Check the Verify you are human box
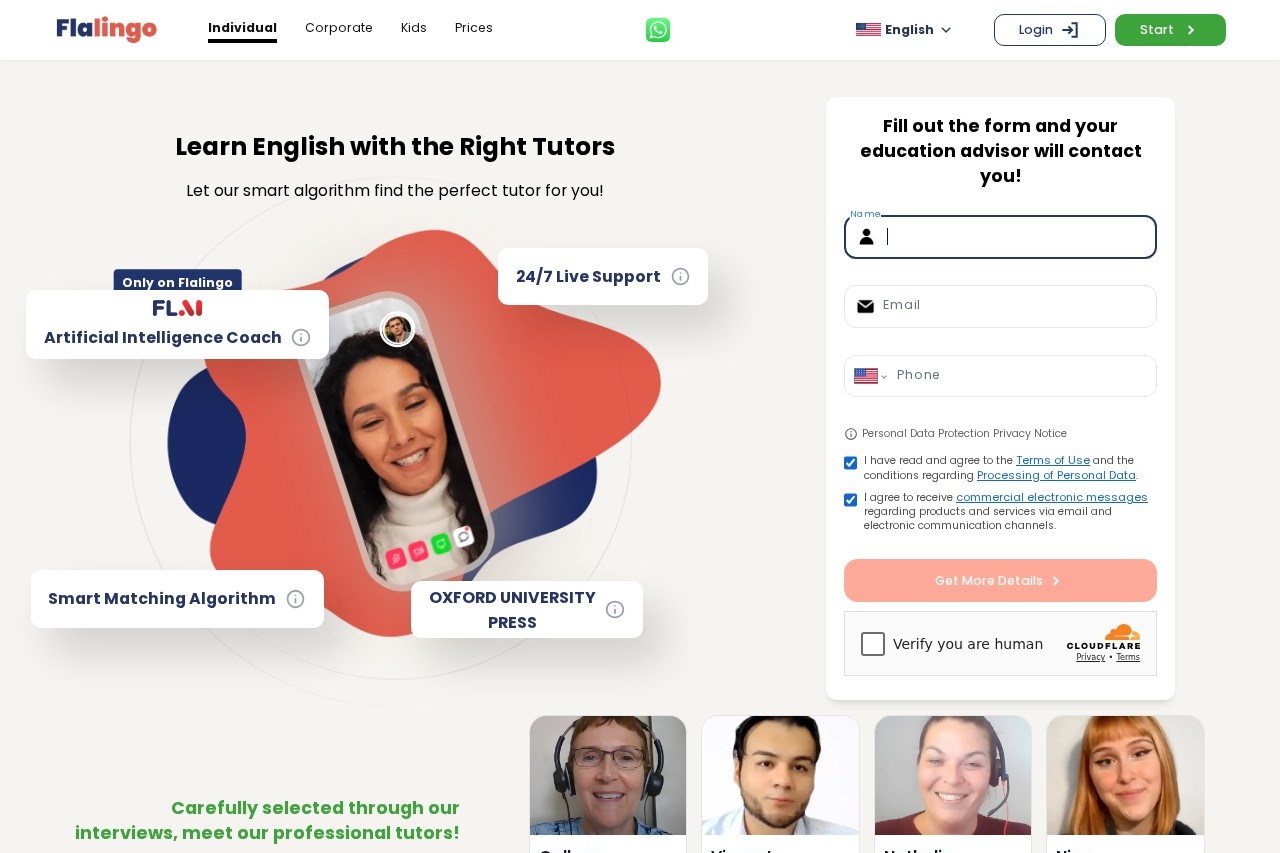 tap(873, 644)
